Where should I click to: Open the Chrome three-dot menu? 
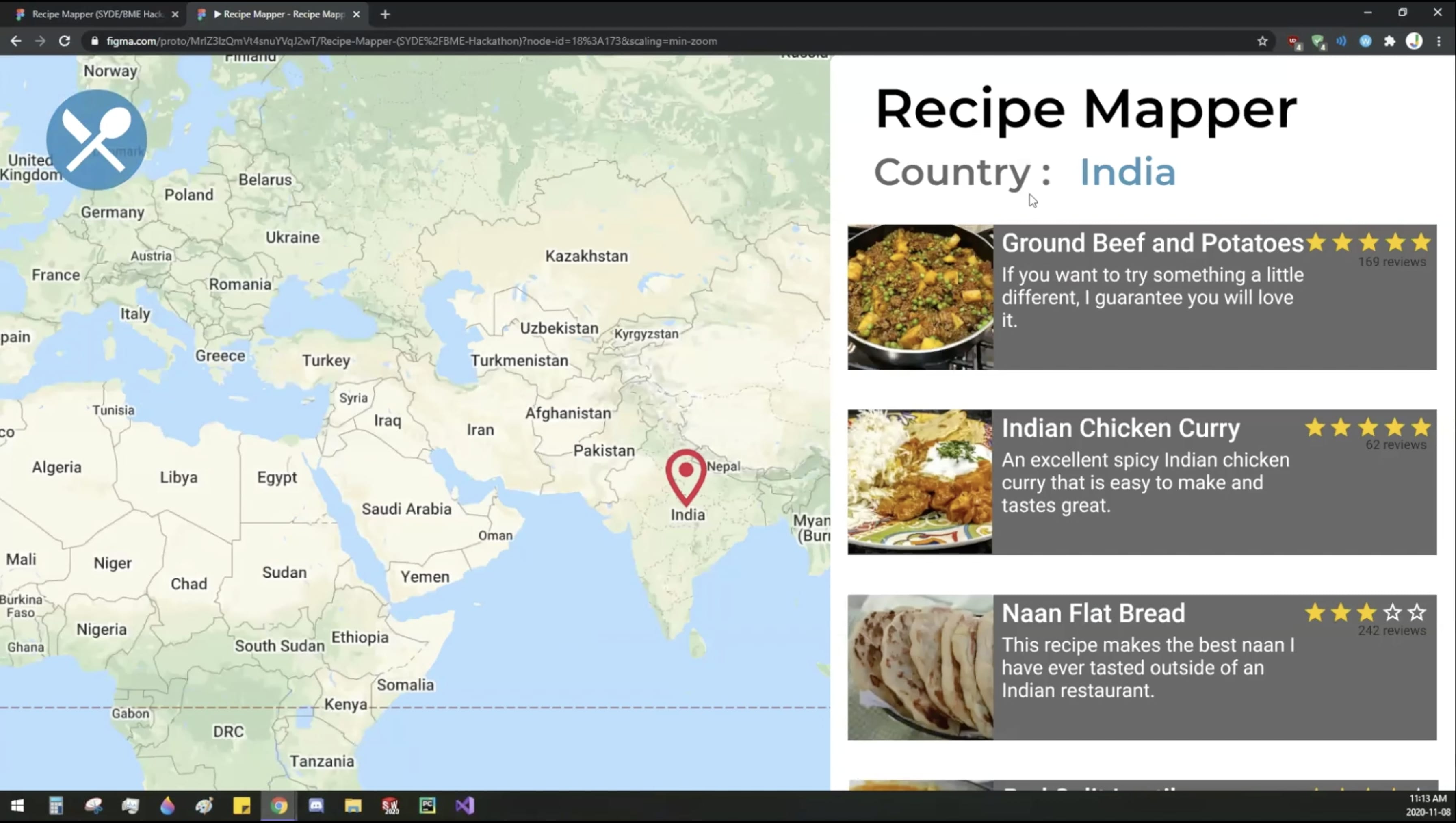(1439, 41)
